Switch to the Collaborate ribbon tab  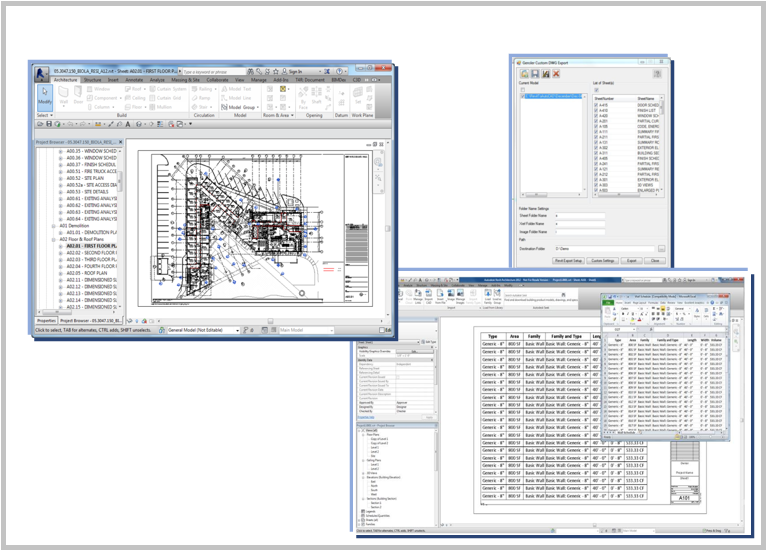(x=217, y=80)
